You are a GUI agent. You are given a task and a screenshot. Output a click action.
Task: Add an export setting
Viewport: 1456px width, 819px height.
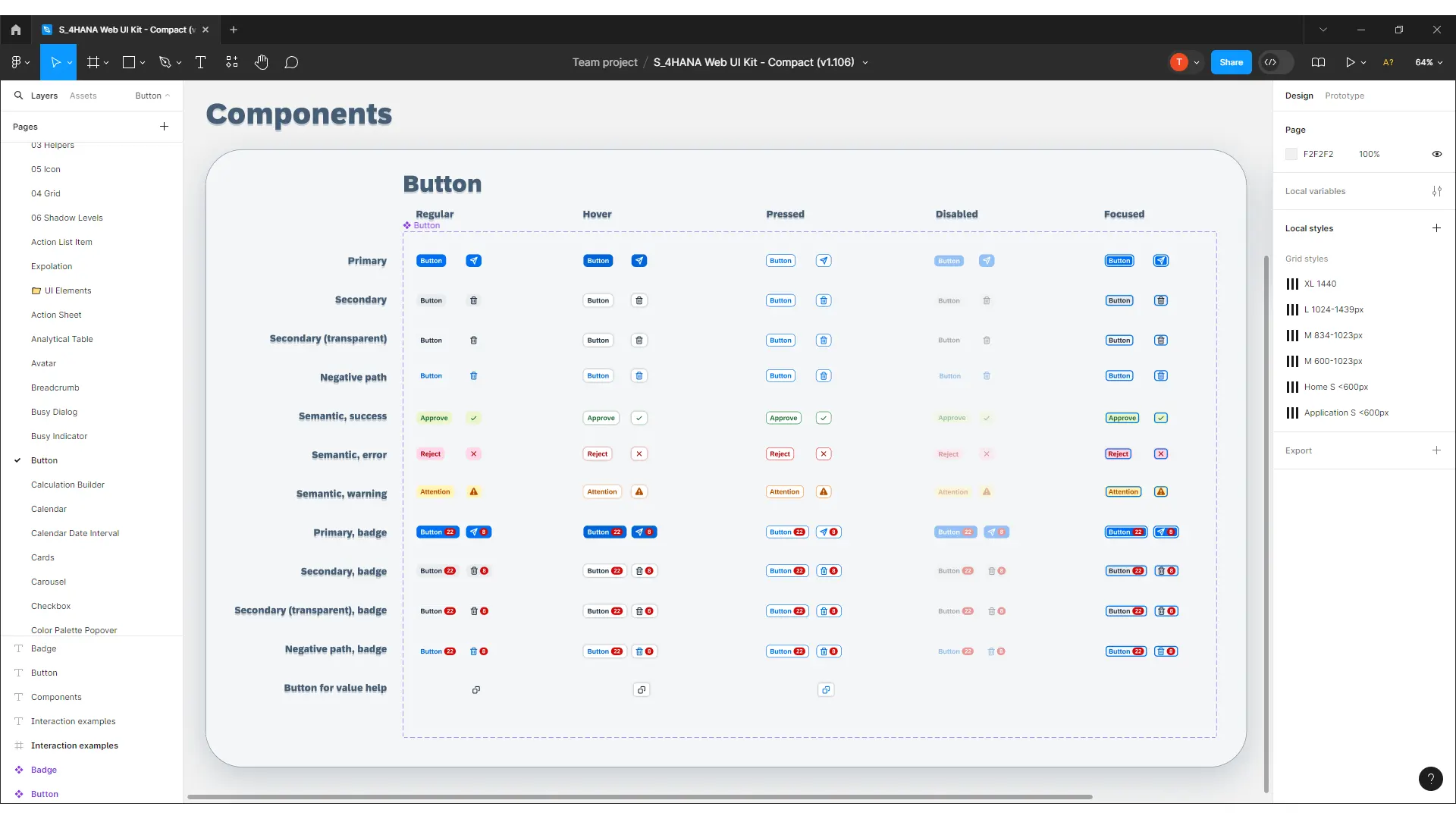1436,450
